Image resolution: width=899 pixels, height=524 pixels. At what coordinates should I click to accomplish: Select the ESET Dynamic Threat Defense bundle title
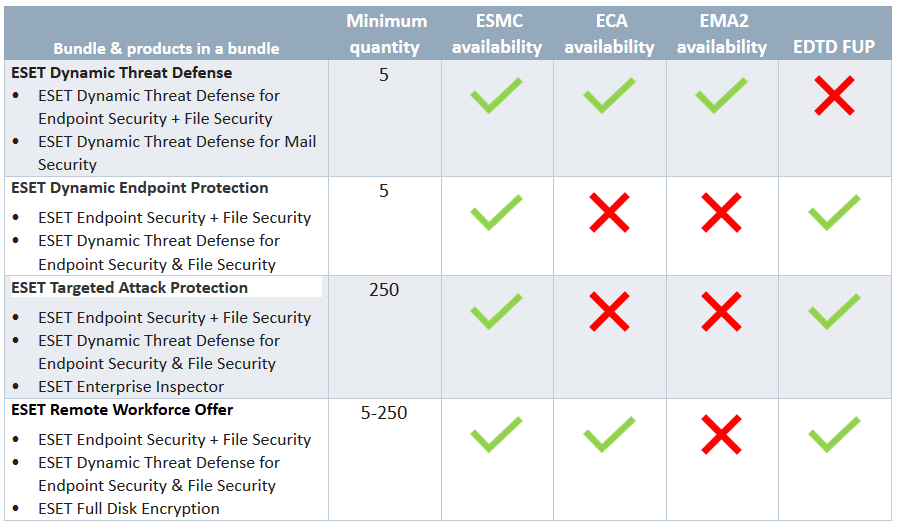click(122, 73)
